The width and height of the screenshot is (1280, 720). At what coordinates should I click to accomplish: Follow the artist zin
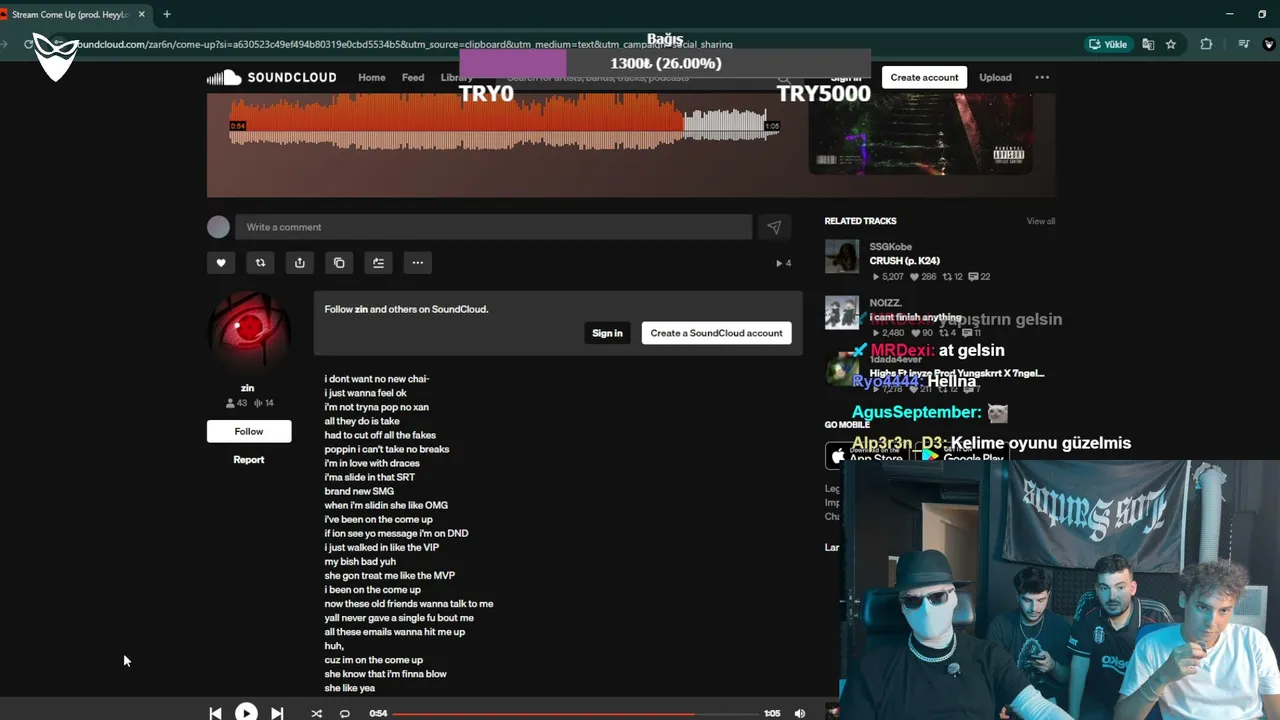pos(249,431)
